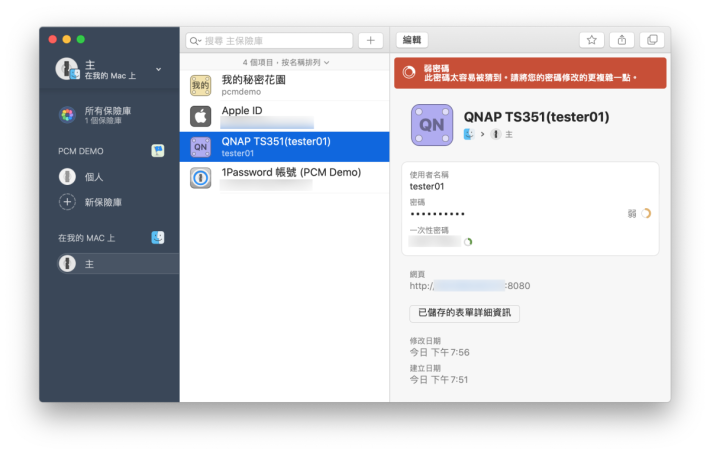
Task: Click the 個人 vault icon
Action: pyautogui.click(x=67, y=177)
